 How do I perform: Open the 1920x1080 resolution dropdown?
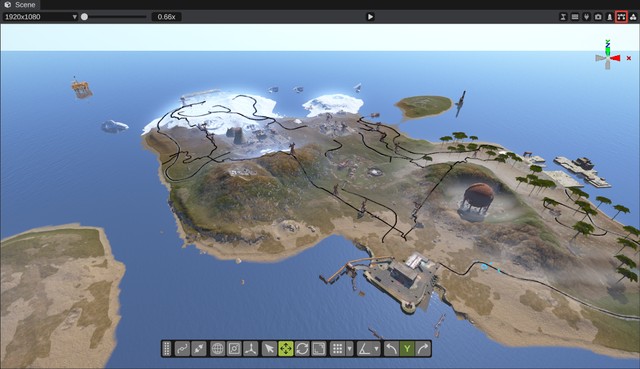(x=40, y=17)
